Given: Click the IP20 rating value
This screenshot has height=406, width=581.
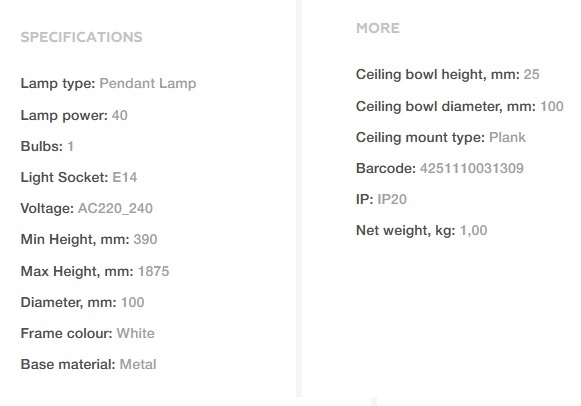Looking at the screenshot, I should (x=392, y=199).
